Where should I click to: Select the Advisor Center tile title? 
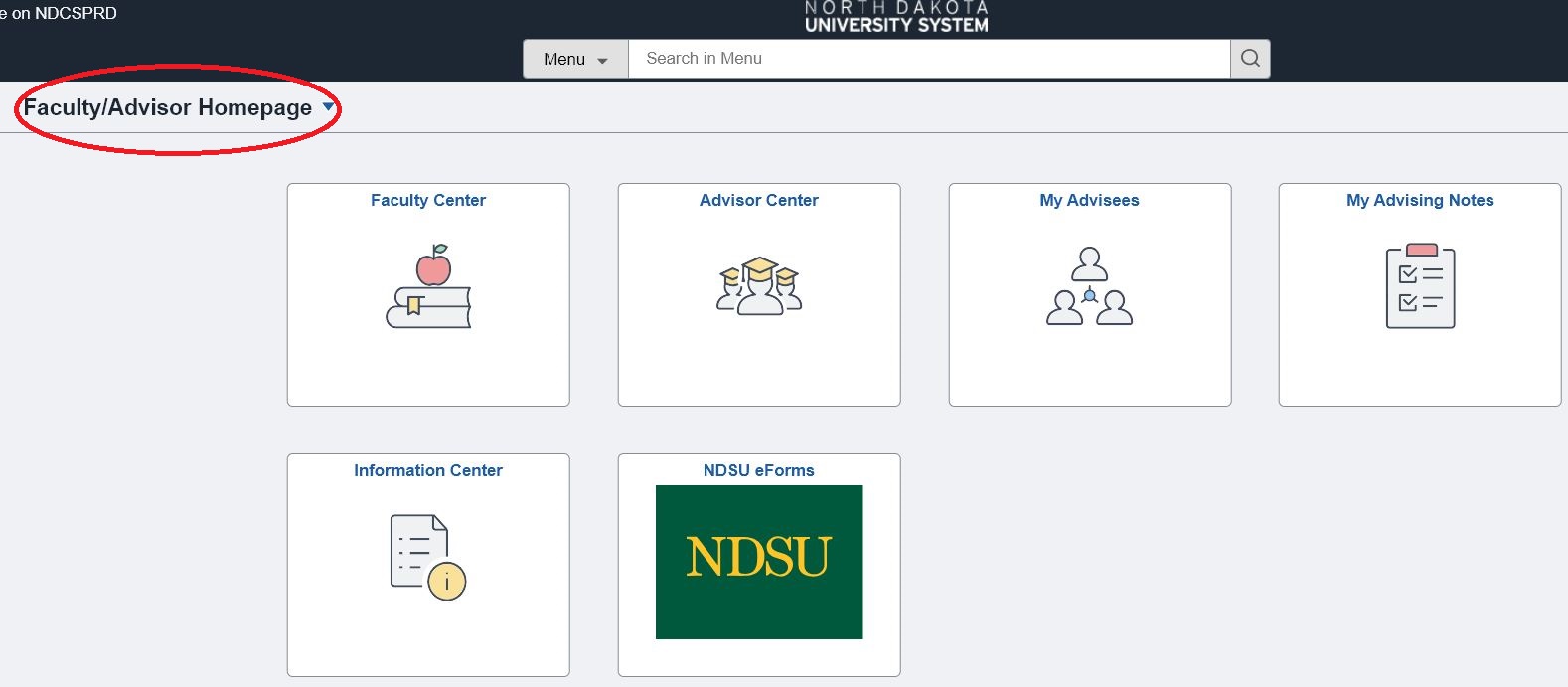coord(759,200)
